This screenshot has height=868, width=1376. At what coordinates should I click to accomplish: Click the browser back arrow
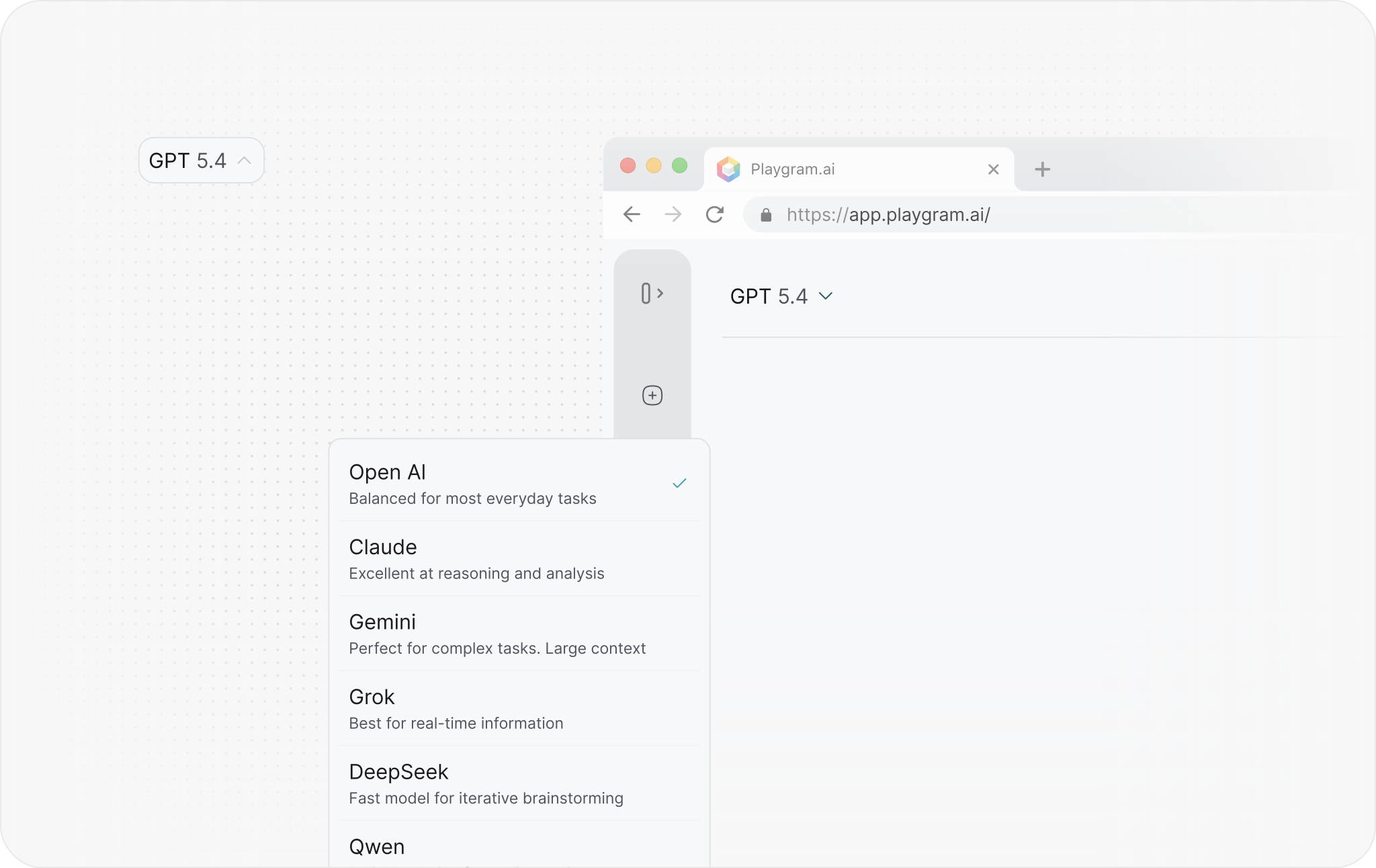[x=632, y=214]
